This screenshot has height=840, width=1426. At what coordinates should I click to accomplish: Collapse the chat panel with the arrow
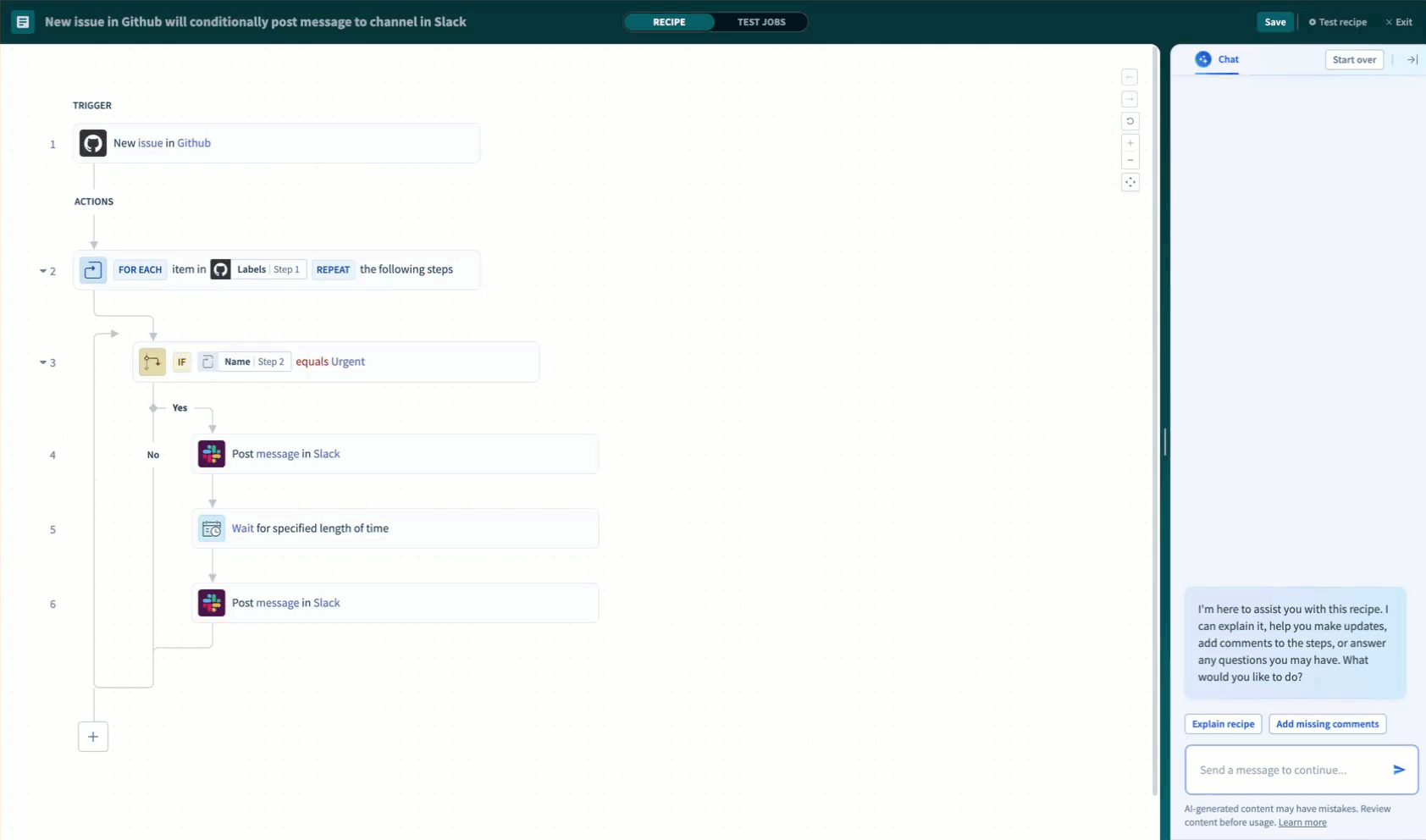coord(1412,59)
